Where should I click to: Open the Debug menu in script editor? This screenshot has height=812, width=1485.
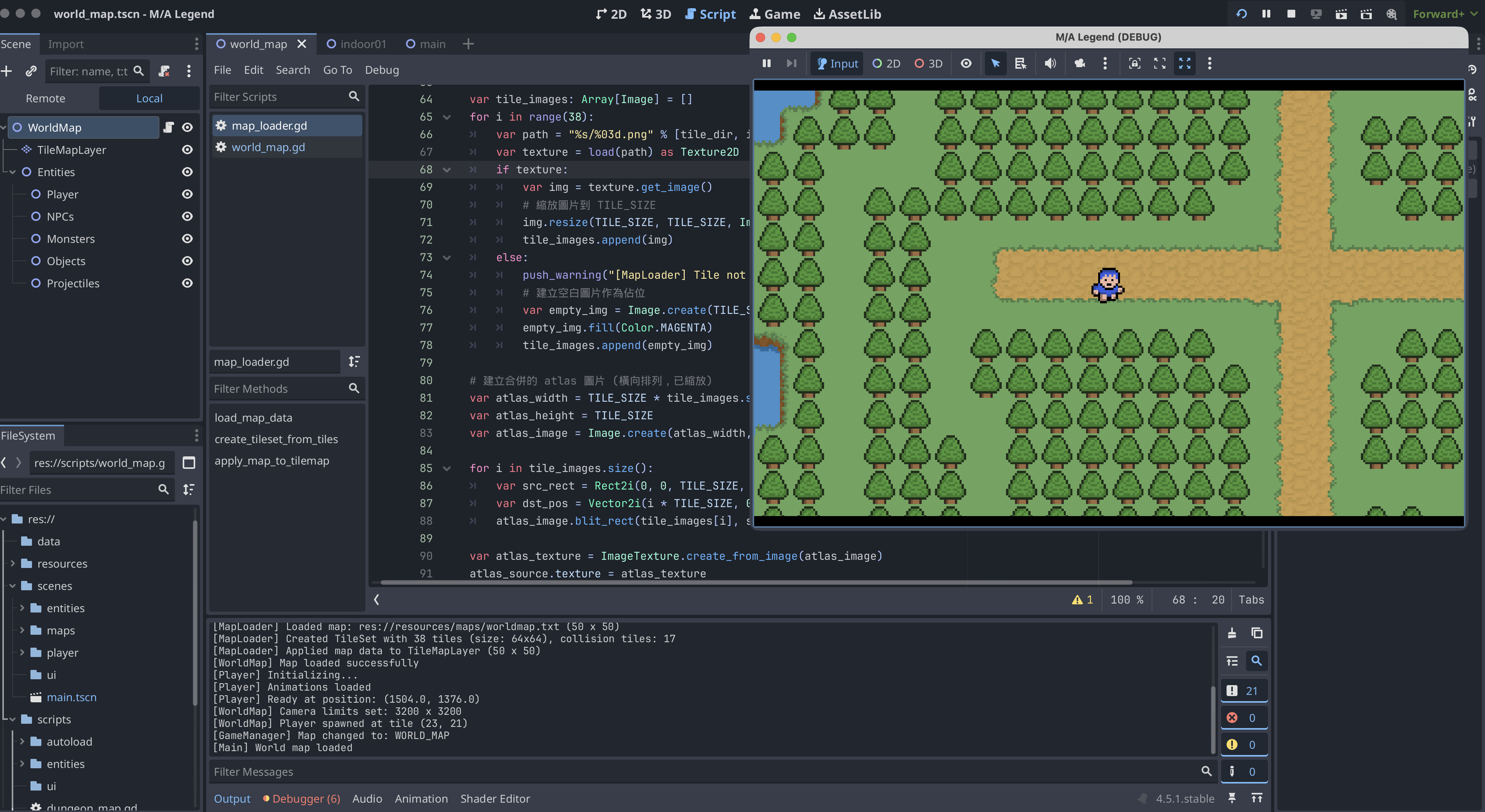[382, 70]
